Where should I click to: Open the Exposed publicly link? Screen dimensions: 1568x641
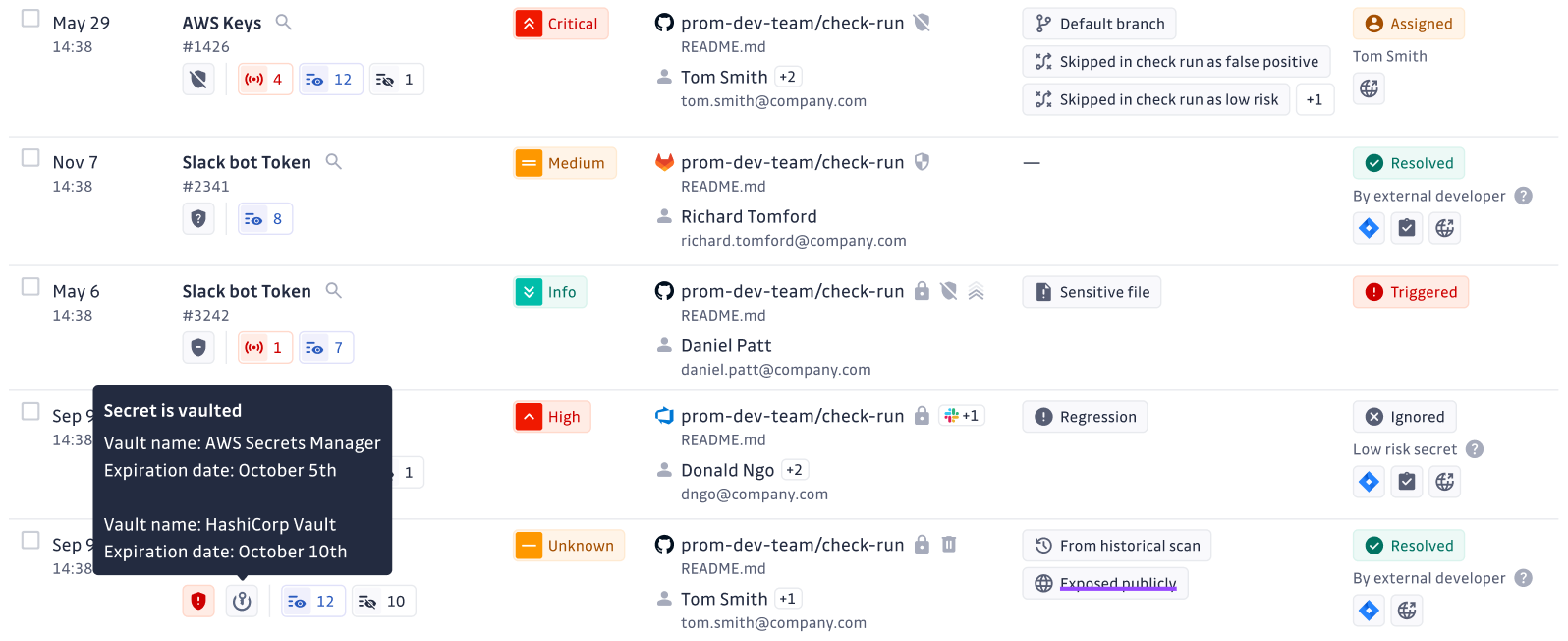tap(1117, 583)
